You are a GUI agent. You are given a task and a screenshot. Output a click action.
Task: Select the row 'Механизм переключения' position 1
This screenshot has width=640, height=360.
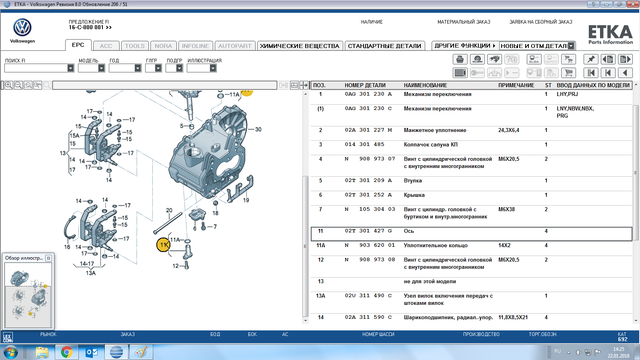pyautogui.click(x=471, y=94)
